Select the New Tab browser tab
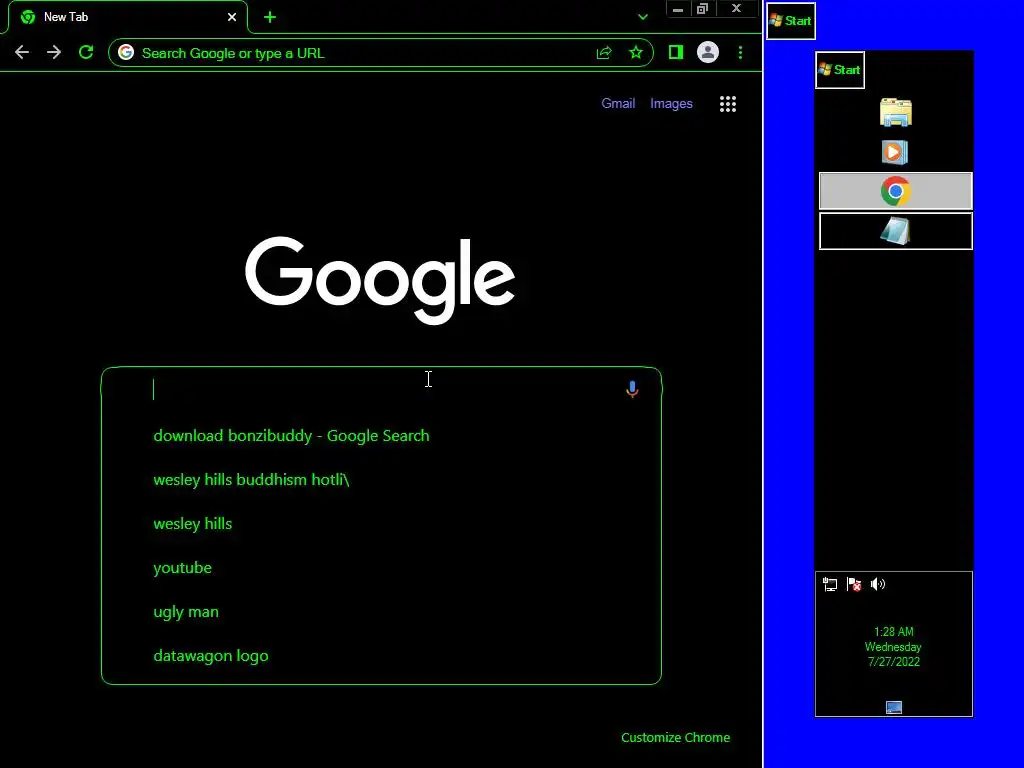Image resolution: width=1024 pixels, height=768 pixels. point(128,17)
